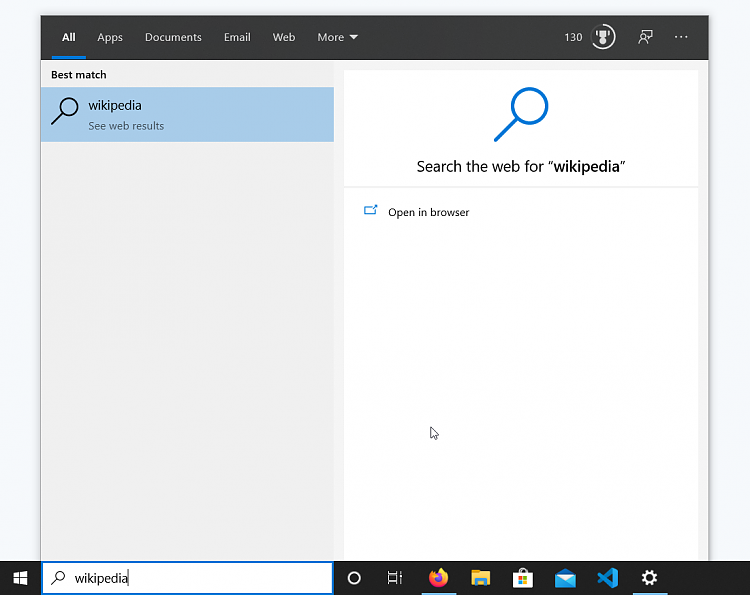Viewport: 750px width, 595px height.
Task: Switch to the Web tab
Action: pyautogui.click(x=284, y=37)
